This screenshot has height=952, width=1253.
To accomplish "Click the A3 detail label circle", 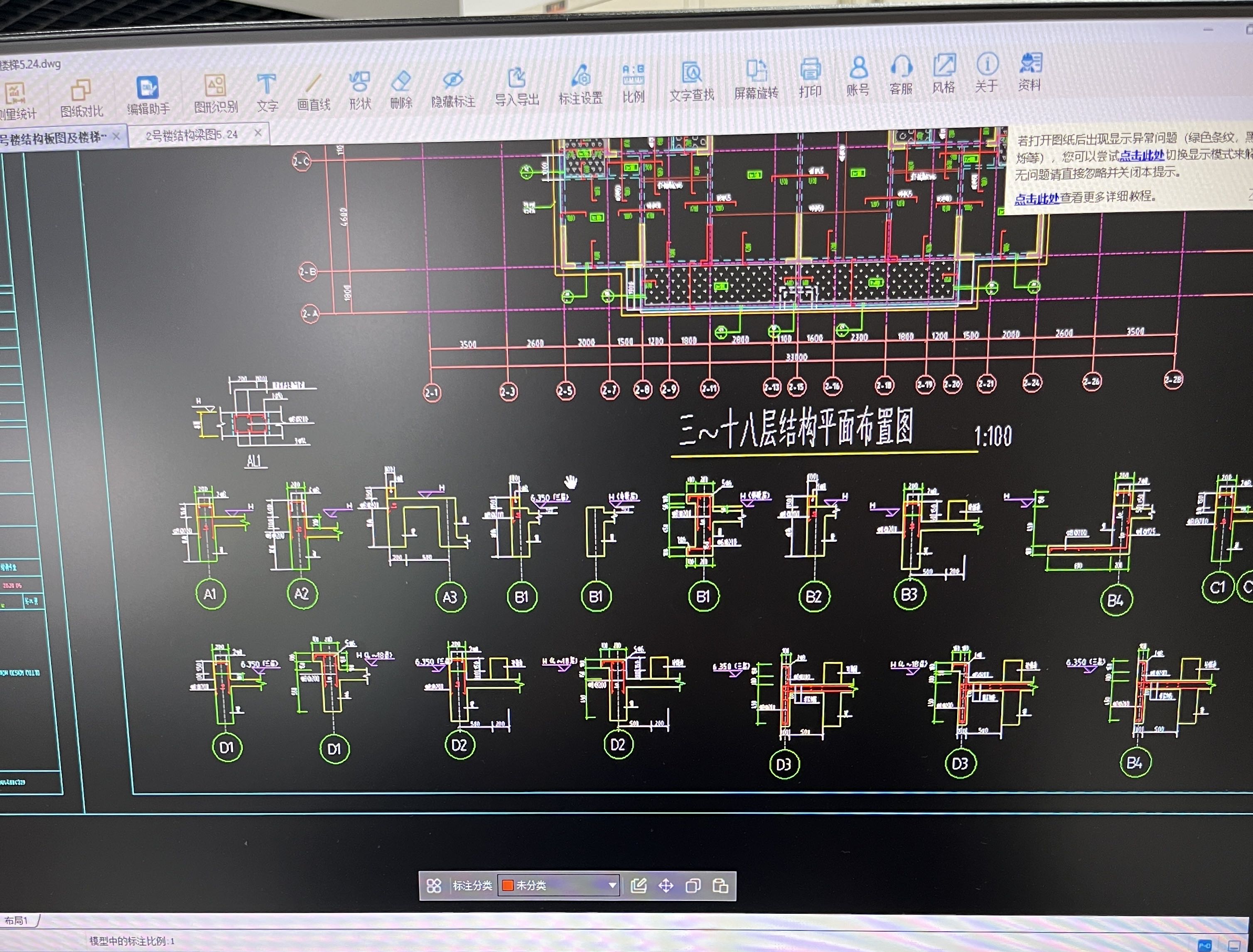I will (451, 597).
